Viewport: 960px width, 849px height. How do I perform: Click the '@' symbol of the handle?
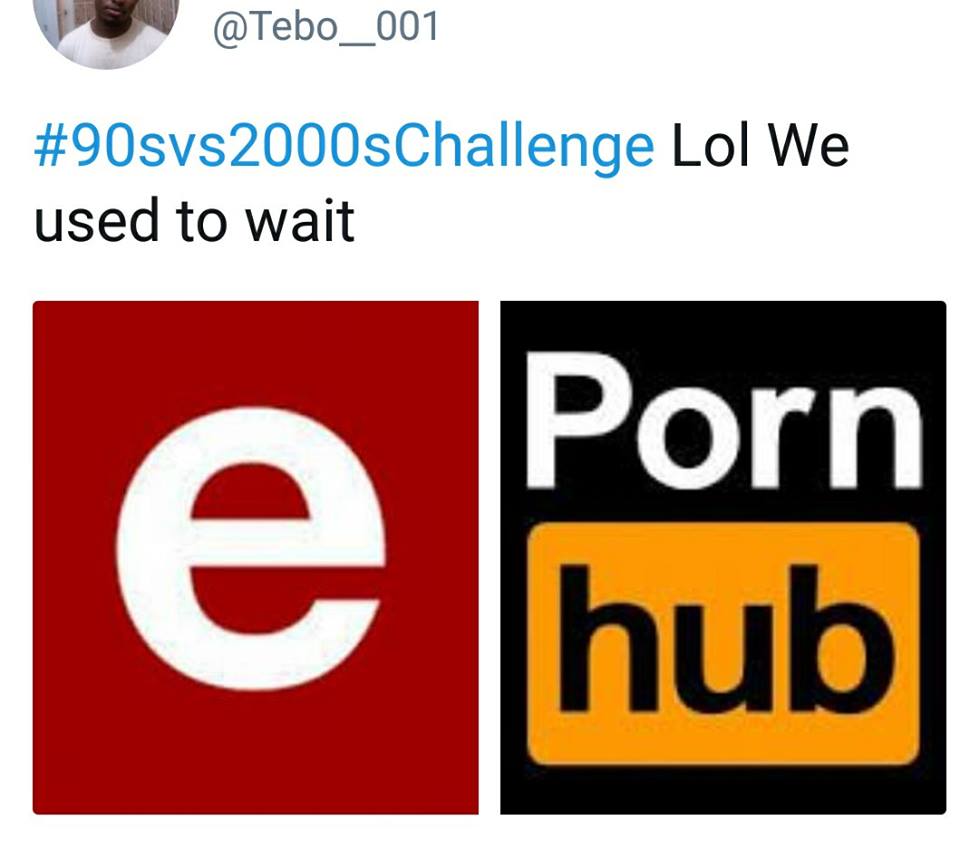[230, 28]
